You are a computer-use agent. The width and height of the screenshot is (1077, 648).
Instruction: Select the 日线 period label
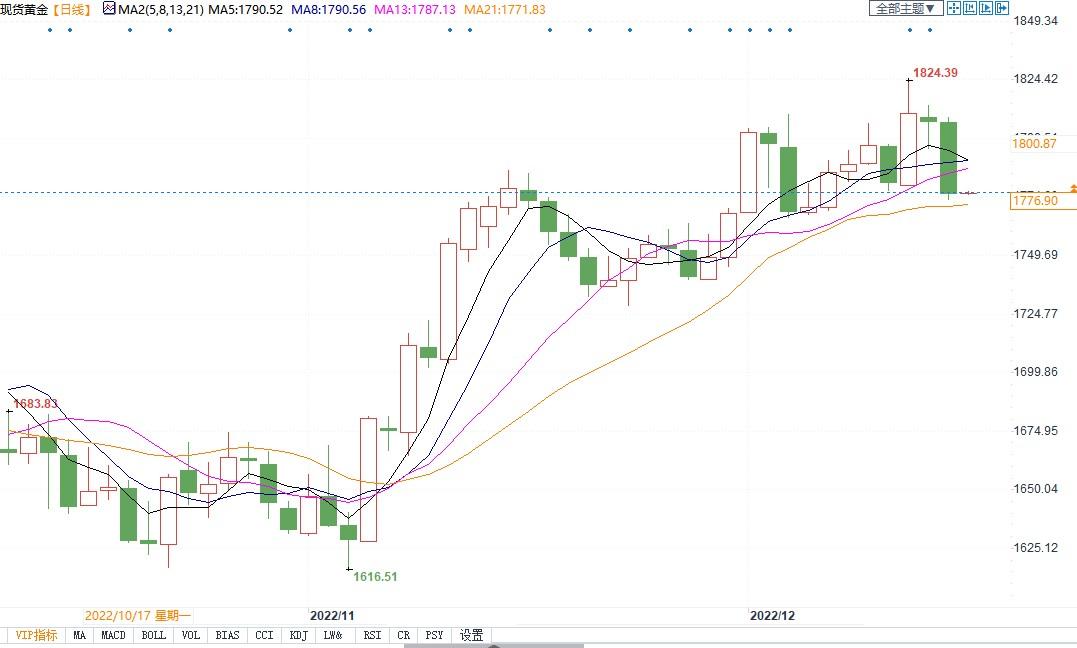(71, 9)
